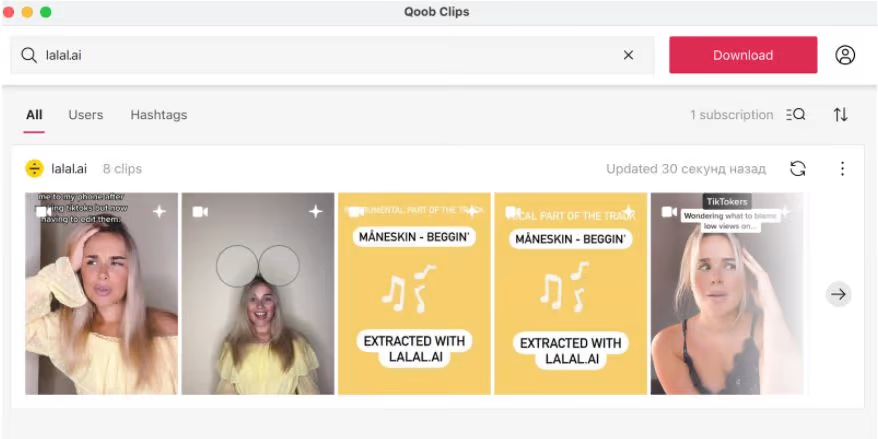This screenshot has width=878, height=439.
Task: Close the Qoob Clips window
Action: [9, 12]
